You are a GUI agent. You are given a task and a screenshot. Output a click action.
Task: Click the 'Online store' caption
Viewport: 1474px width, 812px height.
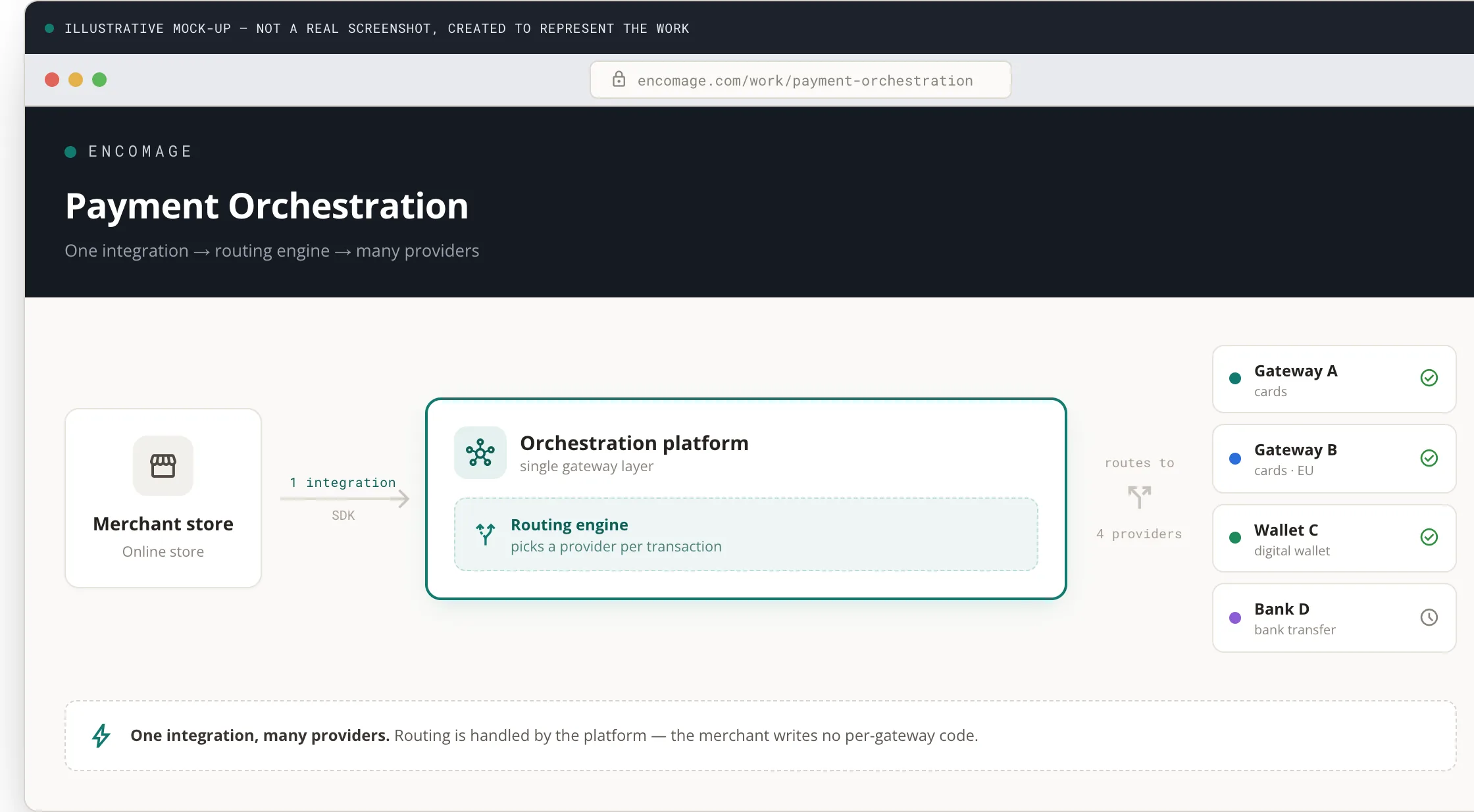point(163,551)
